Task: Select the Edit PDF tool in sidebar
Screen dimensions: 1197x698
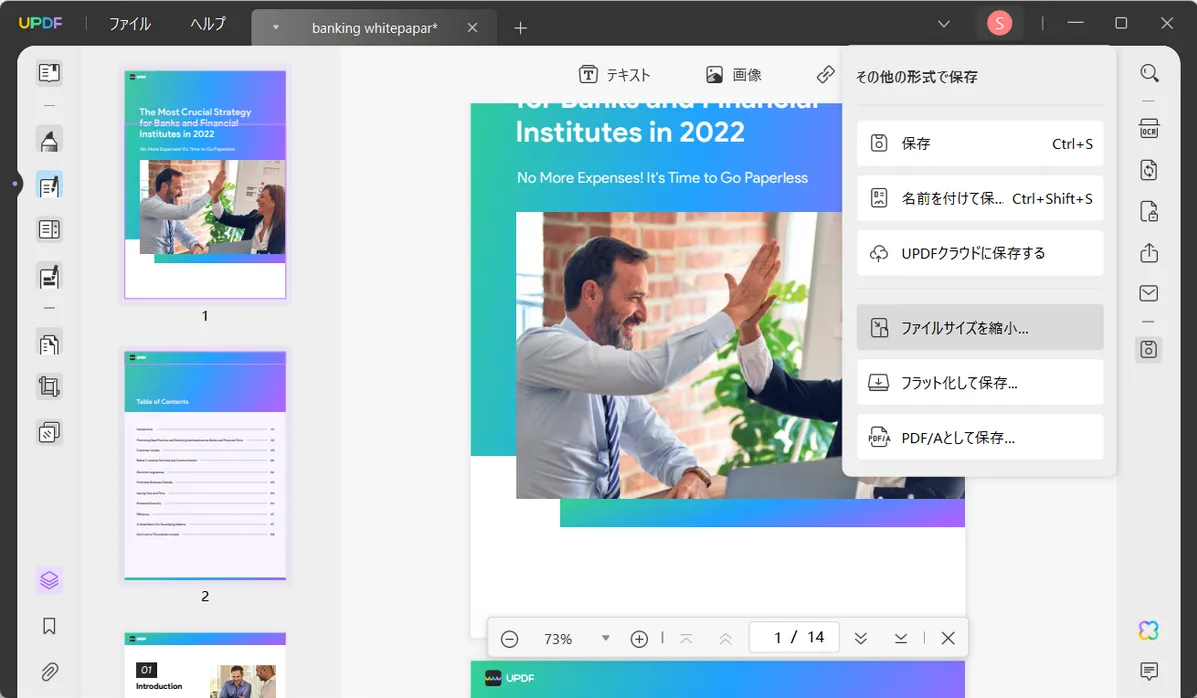Action: click(x=50, y=186)
